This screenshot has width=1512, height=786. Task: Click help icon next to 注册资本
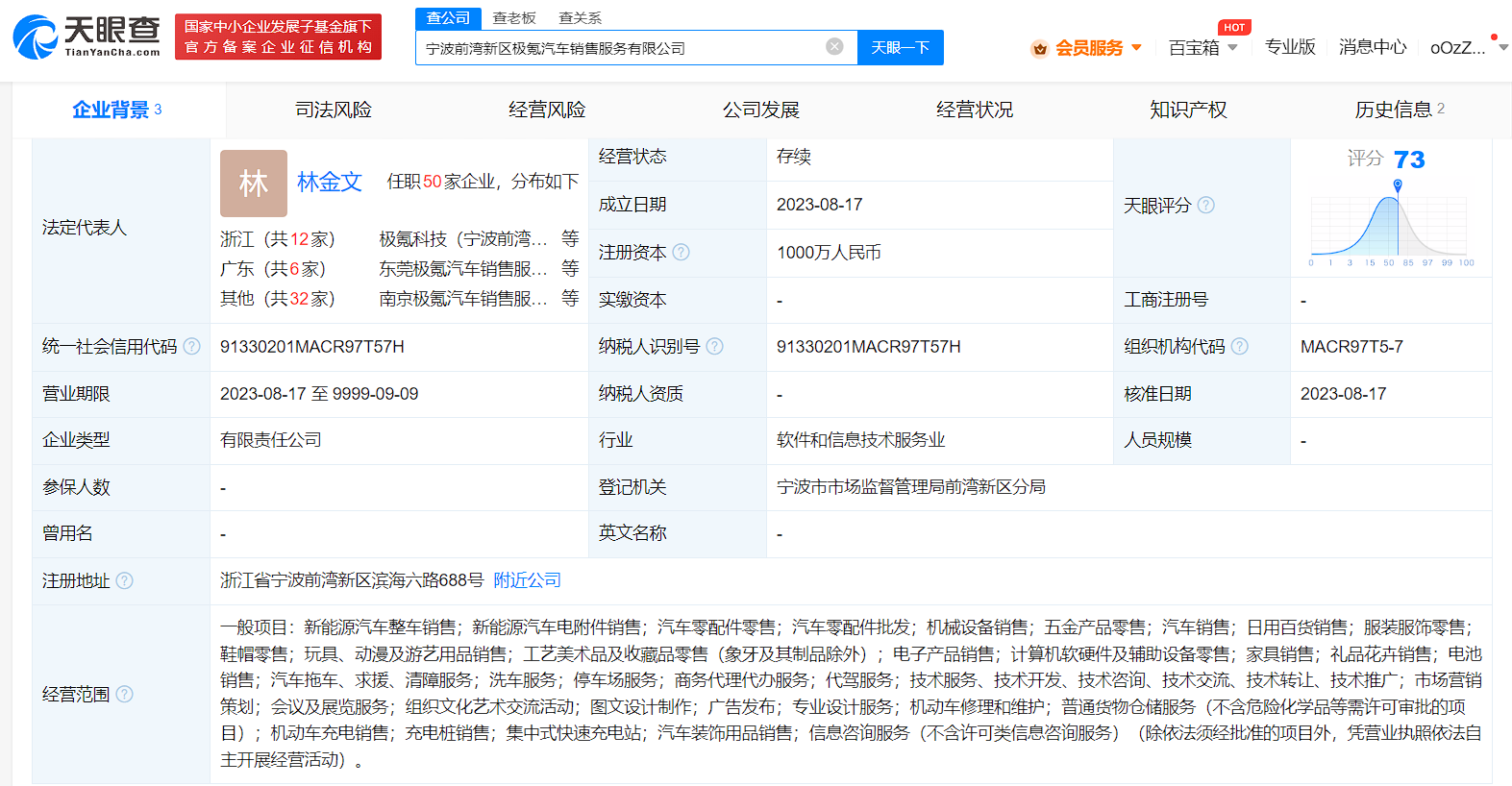click(x=681, y=252)
